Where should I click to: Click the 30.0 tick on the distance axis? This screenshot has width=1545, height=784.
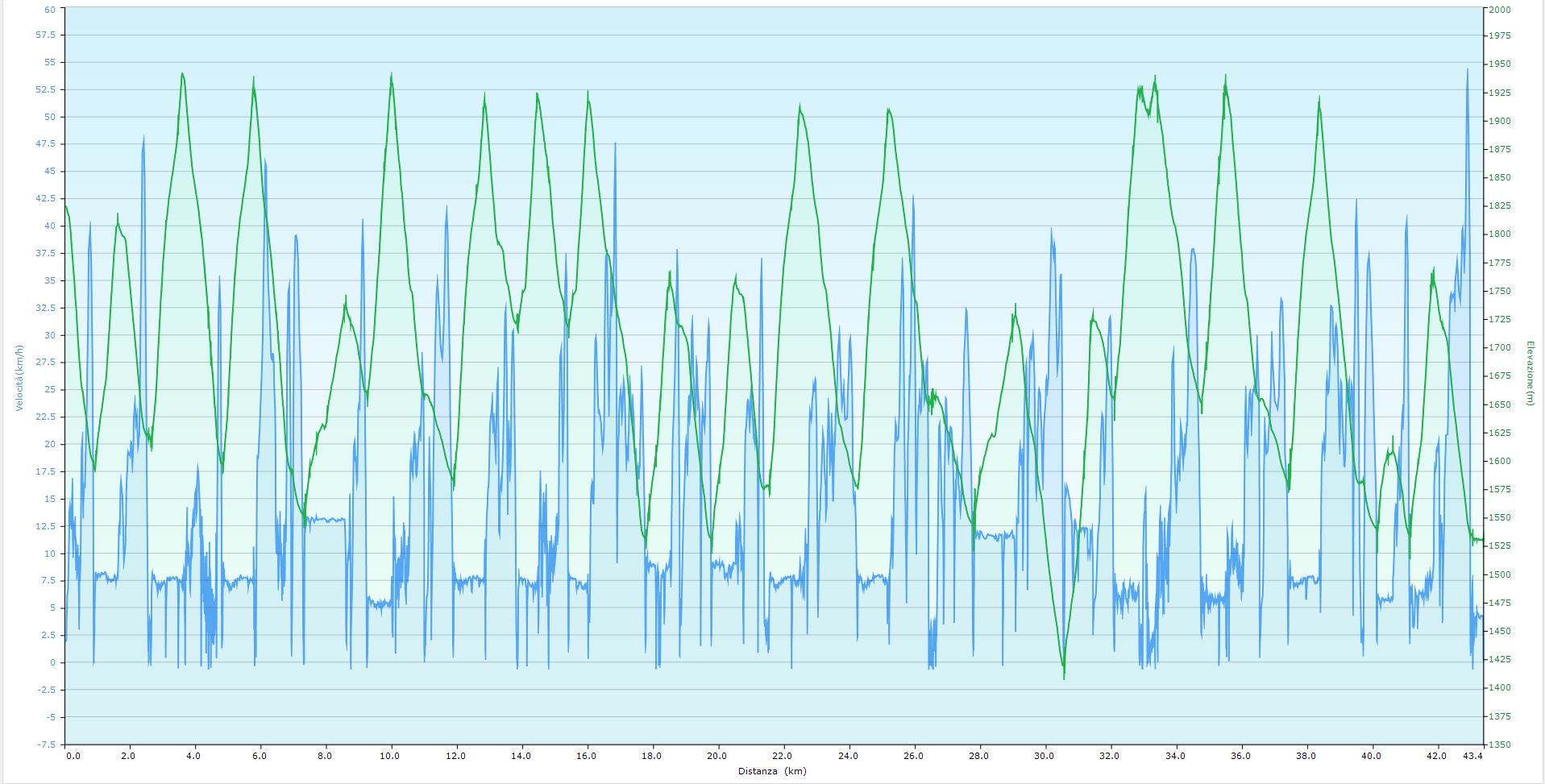click(1044, 756)
